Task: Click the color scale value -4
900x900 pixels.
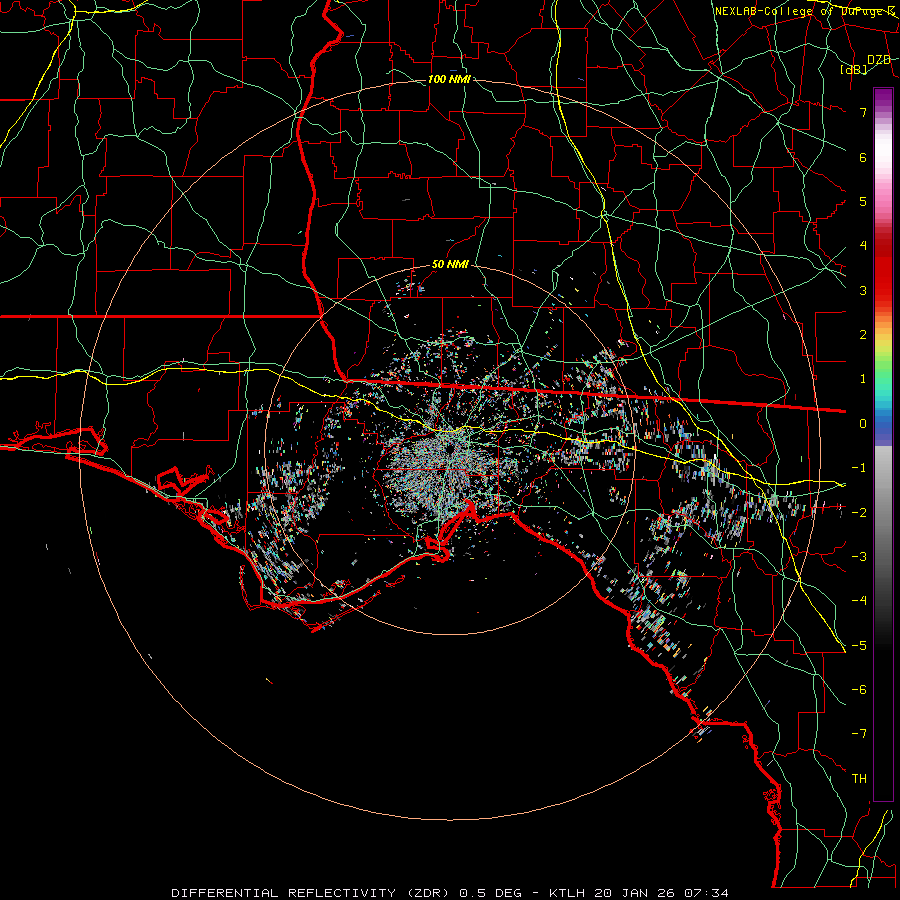Action: (859, 601)
